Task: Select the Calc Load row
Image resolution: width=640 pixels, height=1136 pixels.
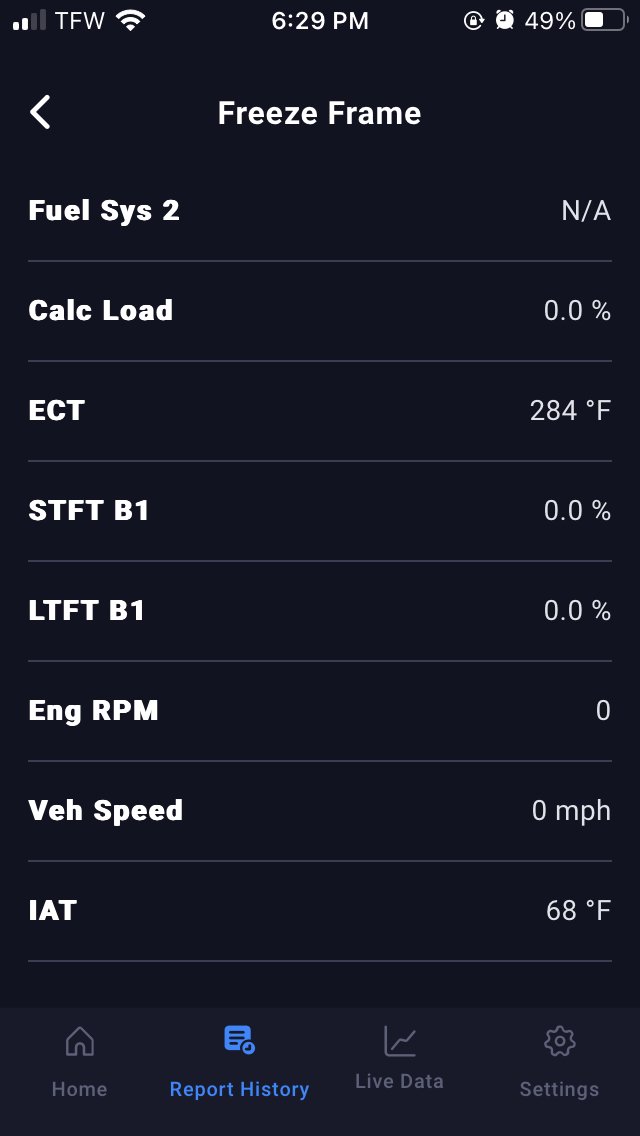Action: tap(320, 311)
